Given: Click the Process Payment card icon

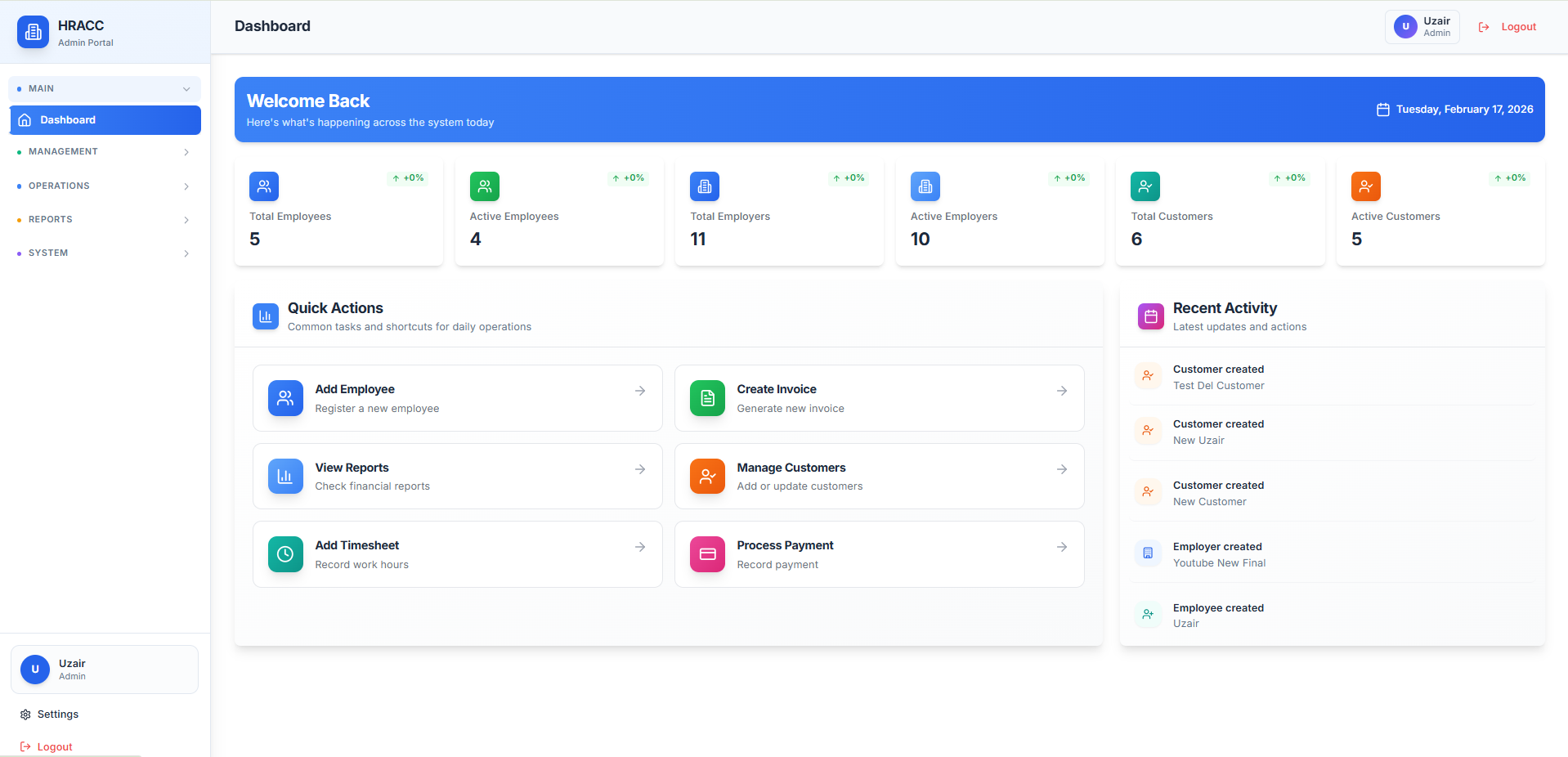Looking at the screenshot, I should pyautogui.click(x=707, y=554).
